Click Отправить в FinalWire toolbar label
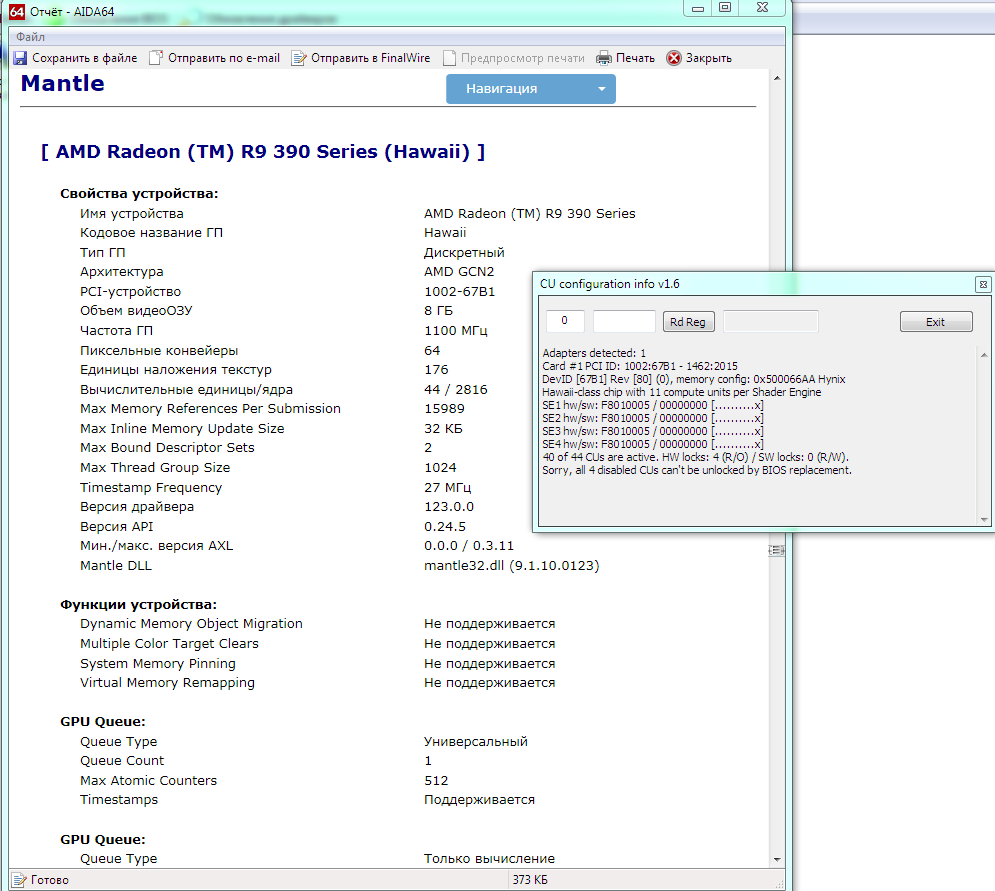 370,58
